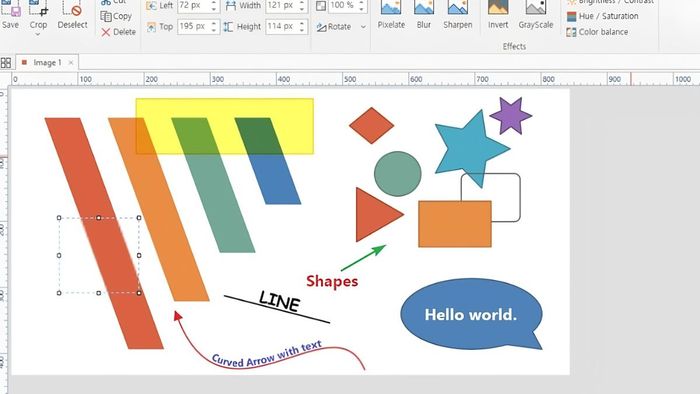Use the Top value stepper arrows
700x394 pixels.
214,27
